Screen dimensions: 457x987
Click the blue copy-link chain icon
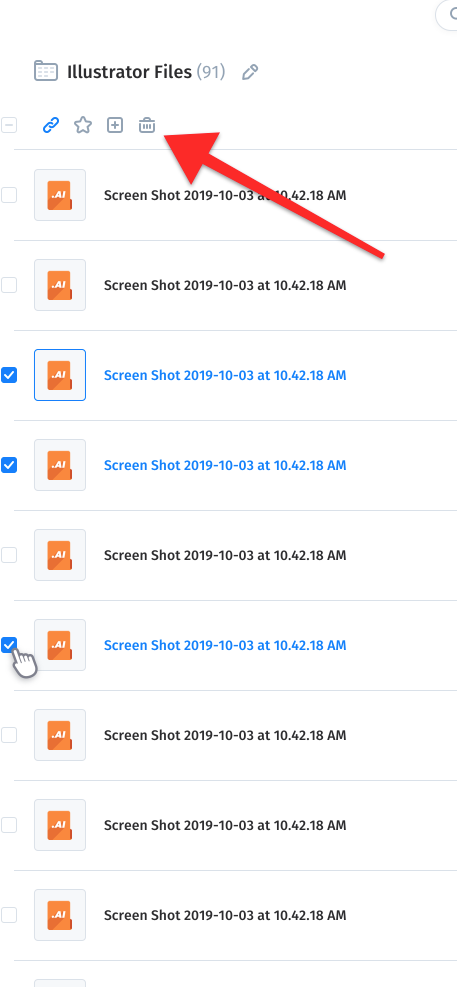pyautogui.click(x=51, y=125)
